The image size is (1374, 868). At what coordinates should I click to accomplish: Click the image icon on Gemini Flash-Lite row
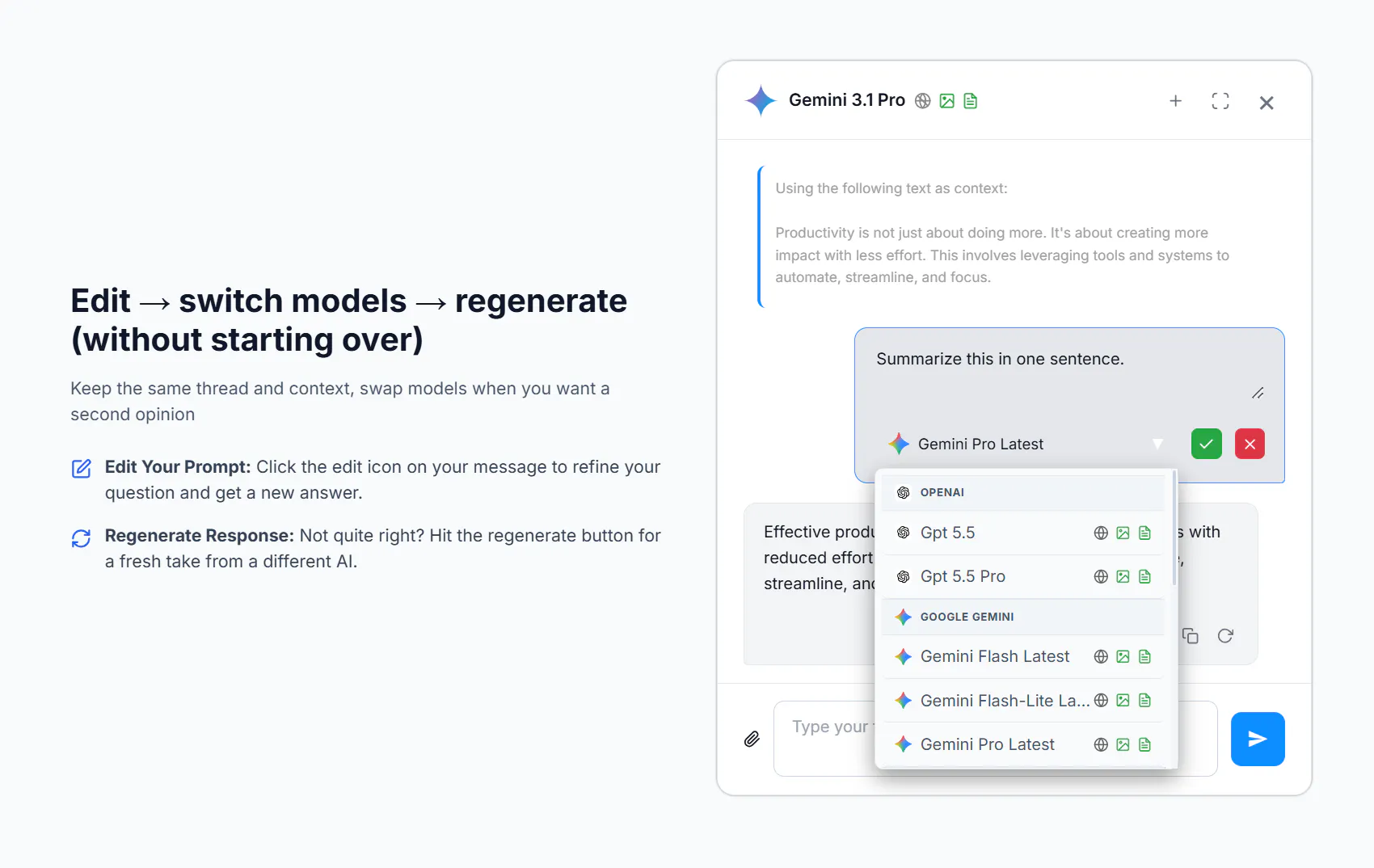tap(1123, 701)
